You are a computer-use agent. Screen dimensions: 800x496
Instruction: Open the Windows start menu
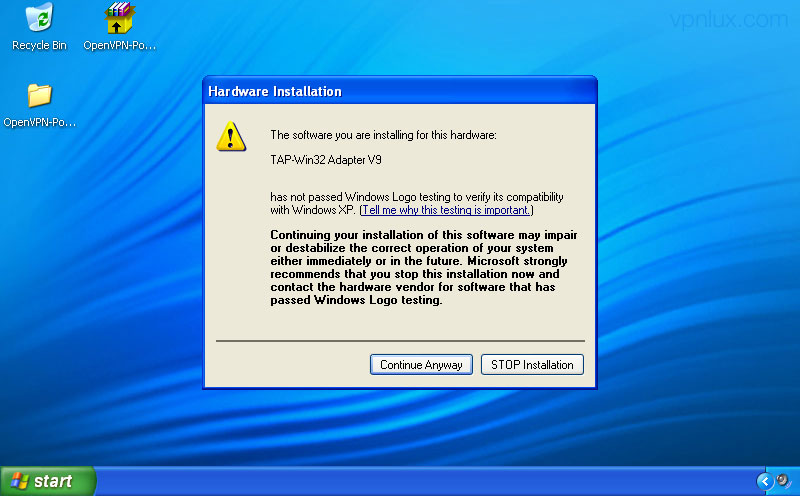click(47, 481)
